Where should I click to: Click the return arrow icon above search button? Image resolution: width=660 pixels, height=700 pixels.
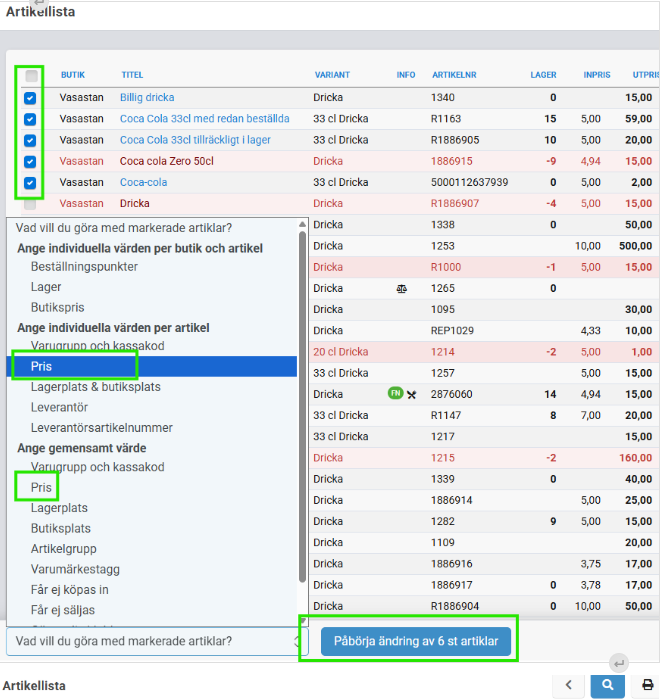click(x=618, y=662)
